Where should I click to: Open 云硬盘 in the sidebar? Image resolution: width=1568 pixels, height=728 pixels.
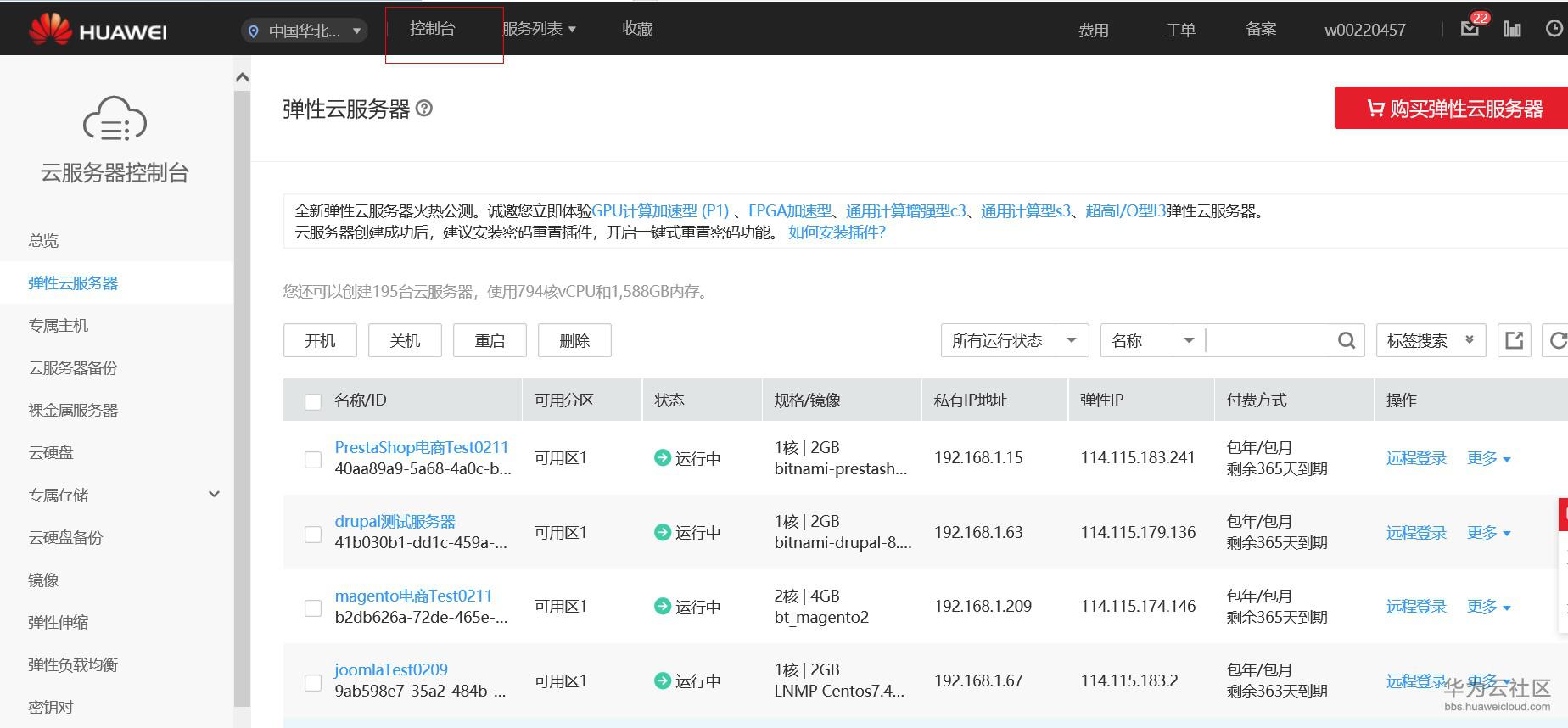tap(51, 452)
